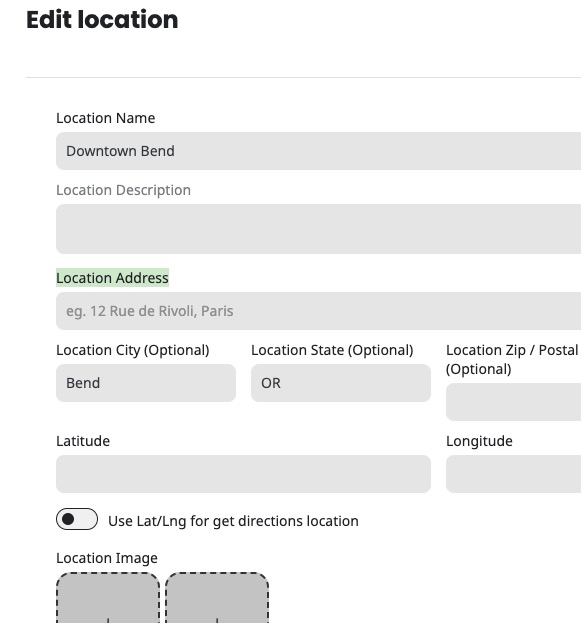Screen dimensions: 581x623
Task: Click the Location Address input field
Action: 318,311
